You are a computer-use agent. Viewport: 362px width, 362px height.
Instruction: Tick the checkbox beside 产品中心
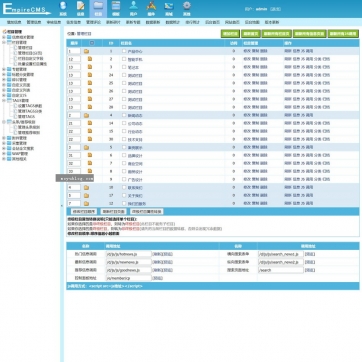pos(124,51)
